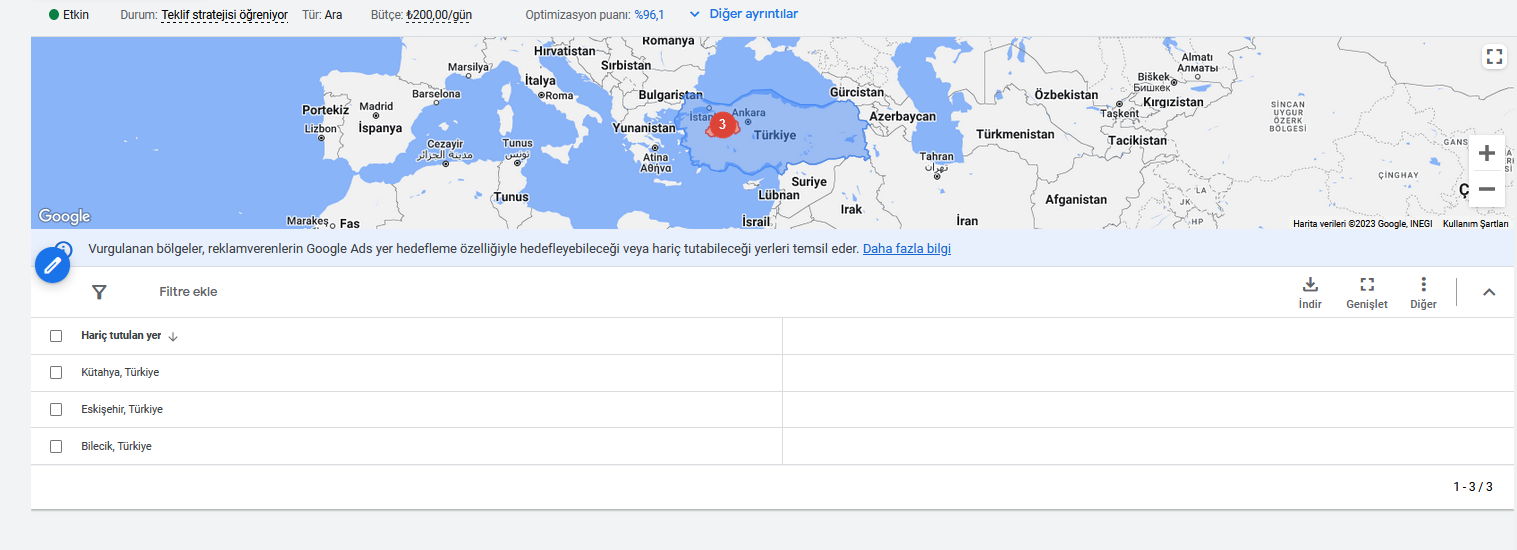The width and height of the screenshot is (1517, 550).
Task: Collapse the table with the up chevron
Action: 1489,292
